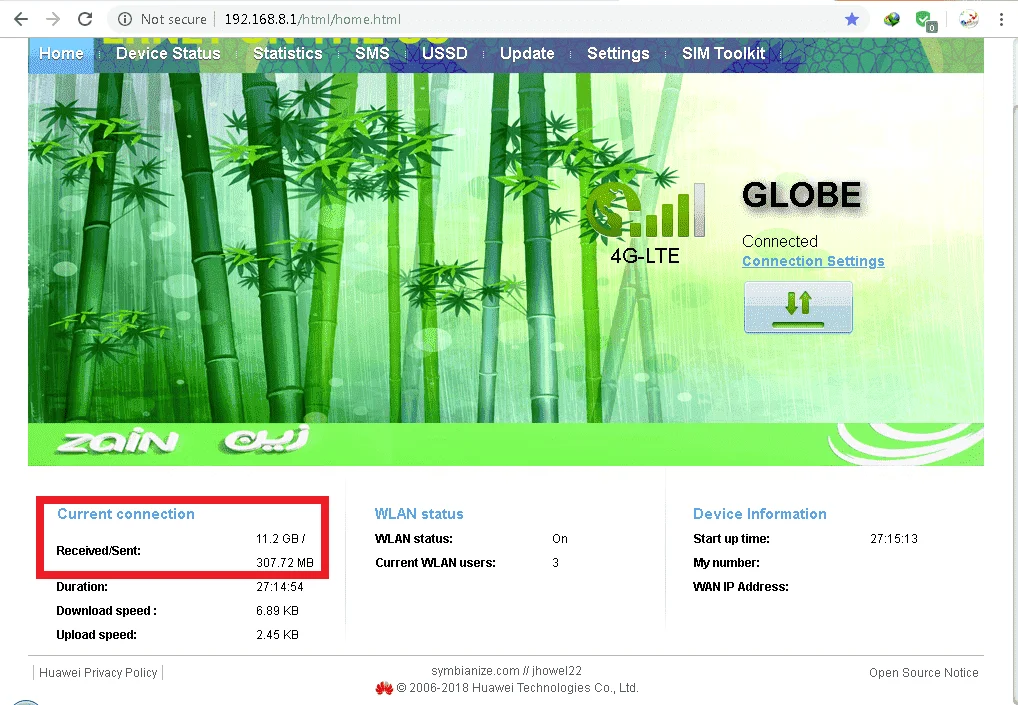Click the 11.2 GB received value
This screenshot has width=1018, height=705.
click(280, 539)
